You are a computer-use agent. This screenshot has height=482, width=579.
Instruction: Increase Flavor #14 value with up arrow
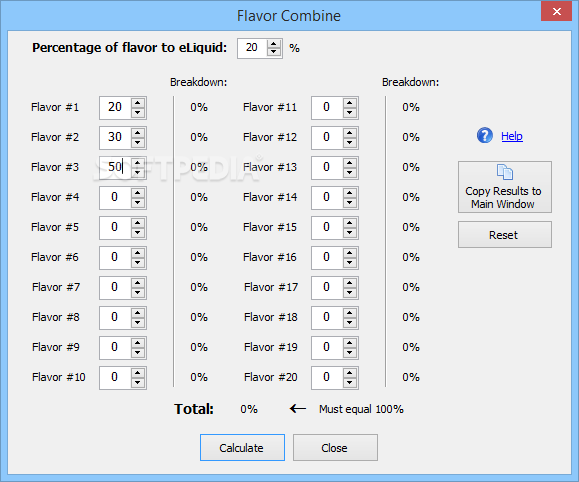[350, 193]
